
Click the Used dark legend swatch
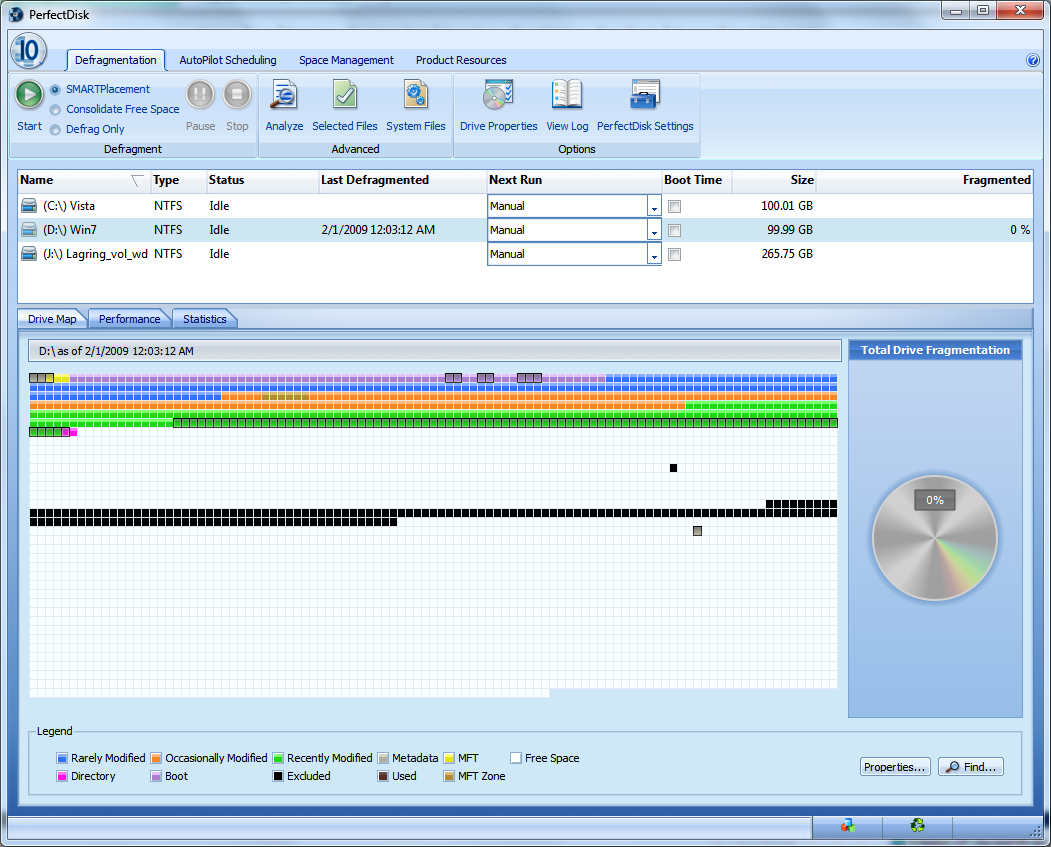pyautogui.click(x=383, y=777)
